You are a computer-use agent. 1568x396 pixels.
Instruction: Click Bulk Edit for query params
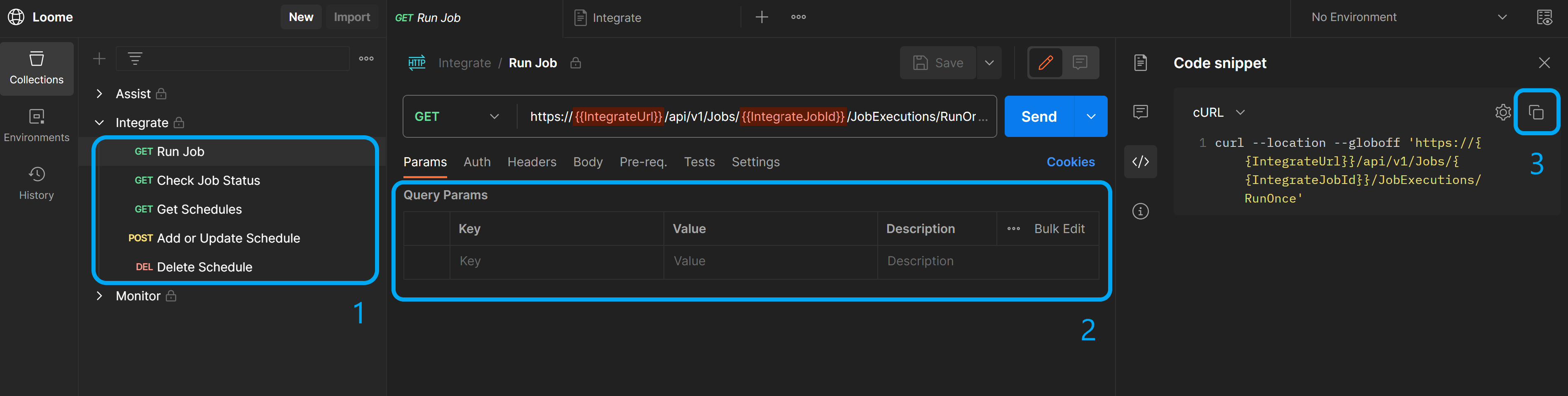1059,229
